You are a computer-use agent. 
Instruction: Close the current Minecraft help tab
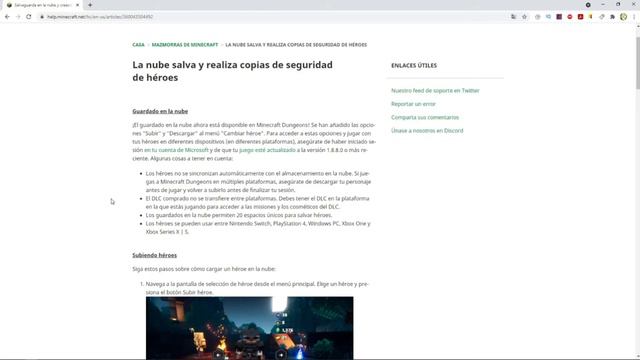coord(77,5)
